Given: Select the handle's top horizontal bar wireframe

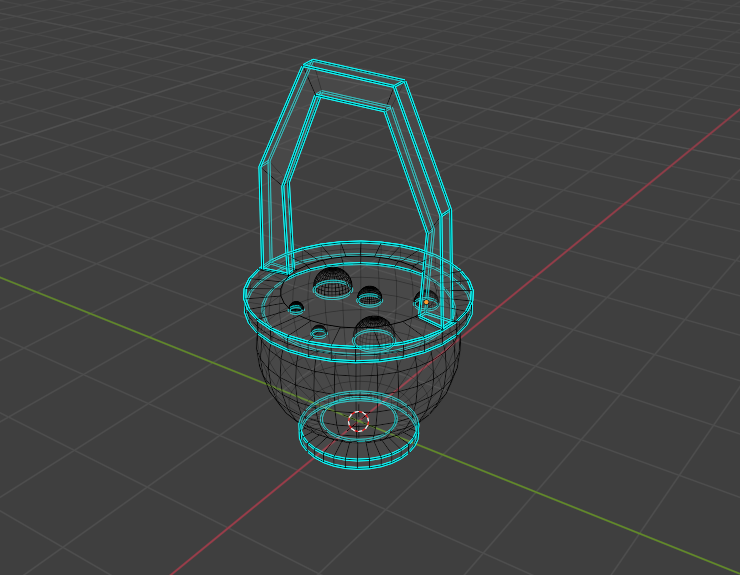Looking at the screenshot, I should pyautogui.click(x=354, y=85).
